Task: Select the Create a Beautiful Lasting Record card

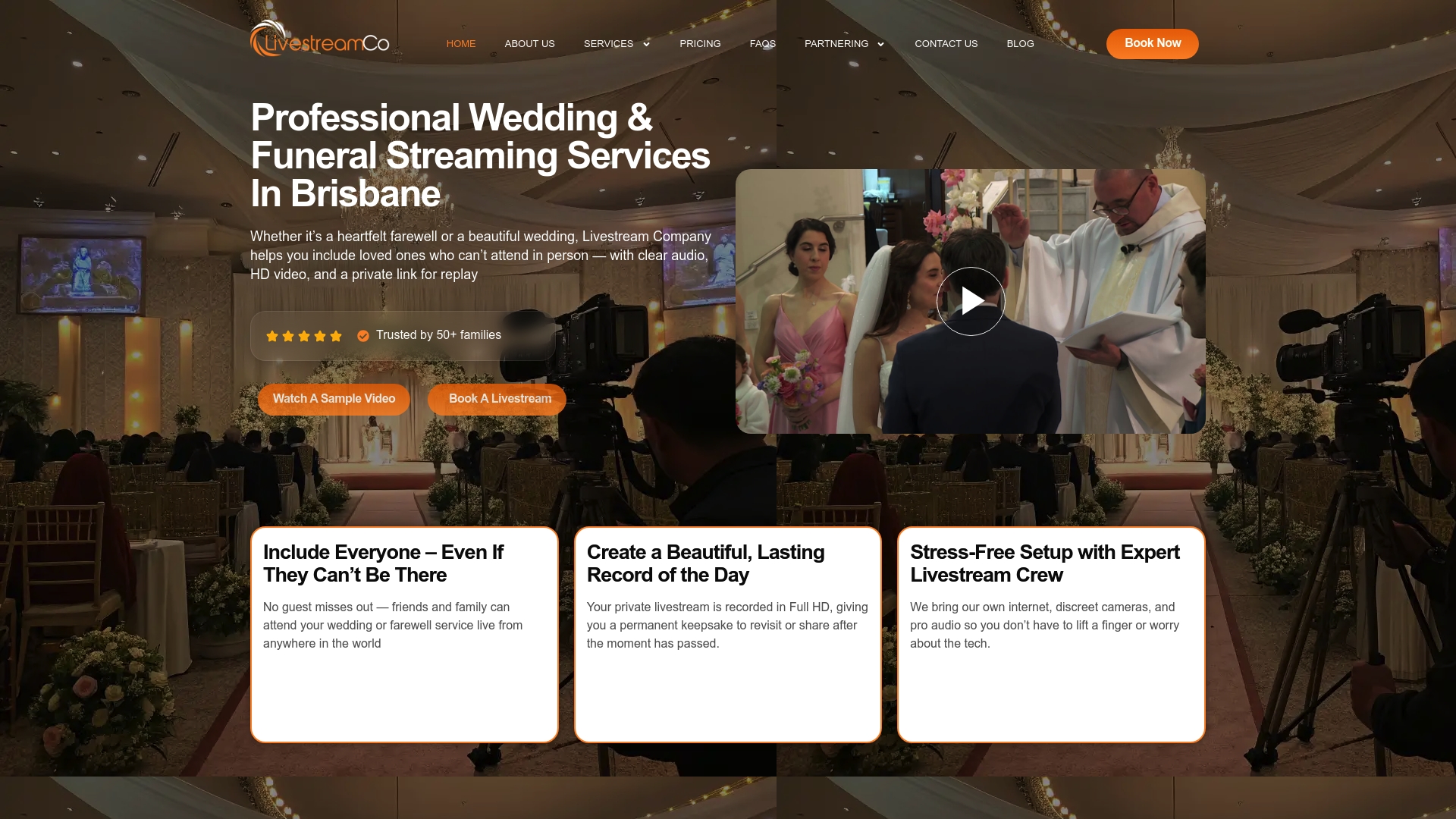Action: tap(728, 635)
